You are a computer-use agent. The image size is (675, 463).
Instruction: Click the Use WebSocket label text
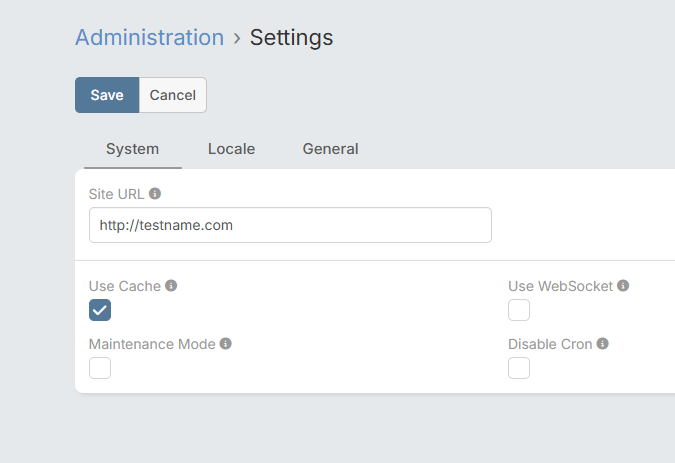560,286
